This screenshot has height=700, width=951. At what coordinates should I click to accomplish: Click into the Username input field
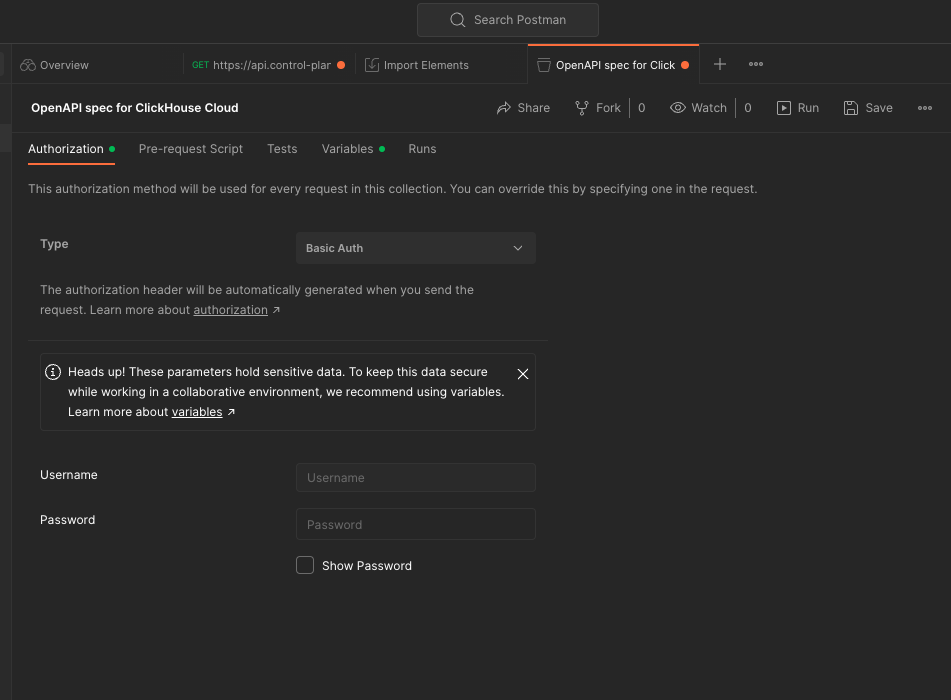[x=416, y=478]
